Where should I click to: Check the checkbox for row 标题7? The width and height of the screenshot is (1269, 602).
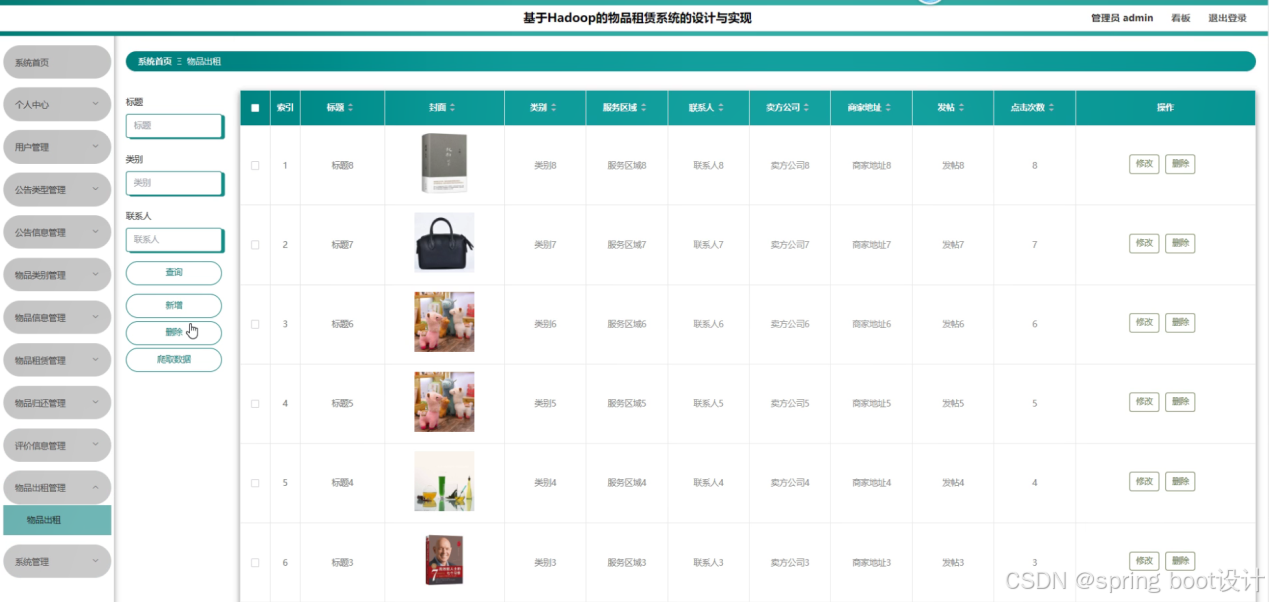(x=255, y=244)
